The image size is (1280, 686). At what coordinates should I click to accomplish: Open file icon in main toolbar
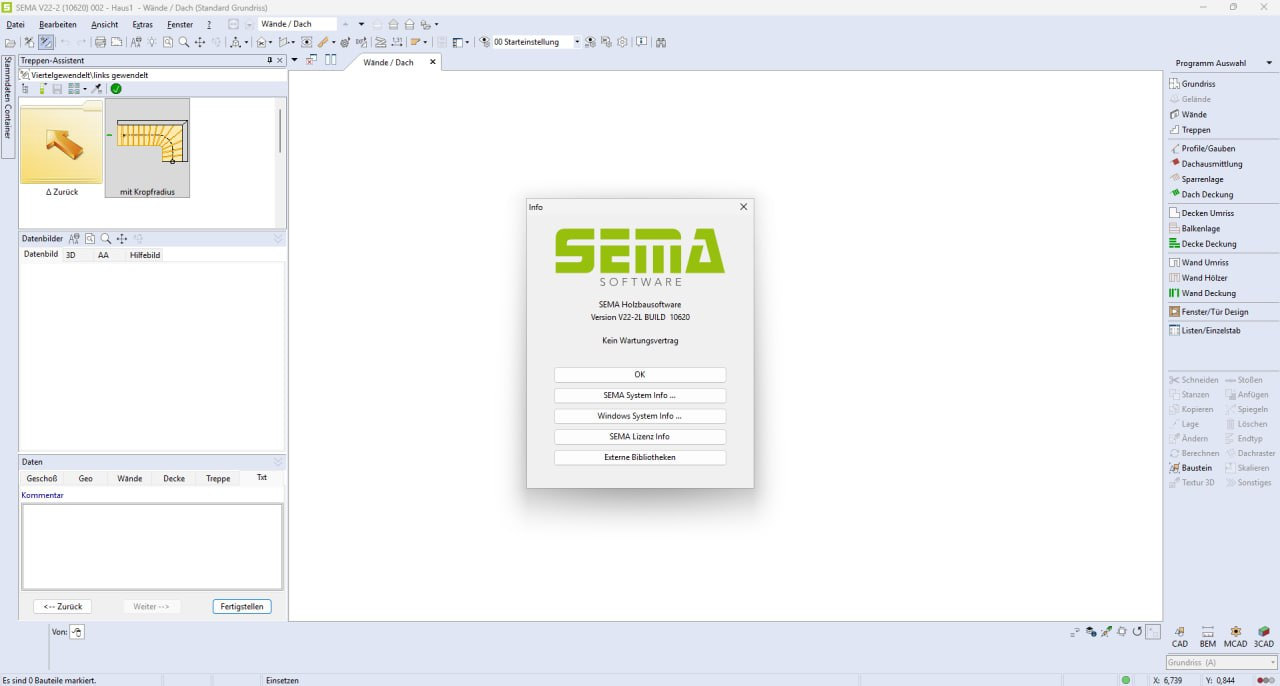9,42
